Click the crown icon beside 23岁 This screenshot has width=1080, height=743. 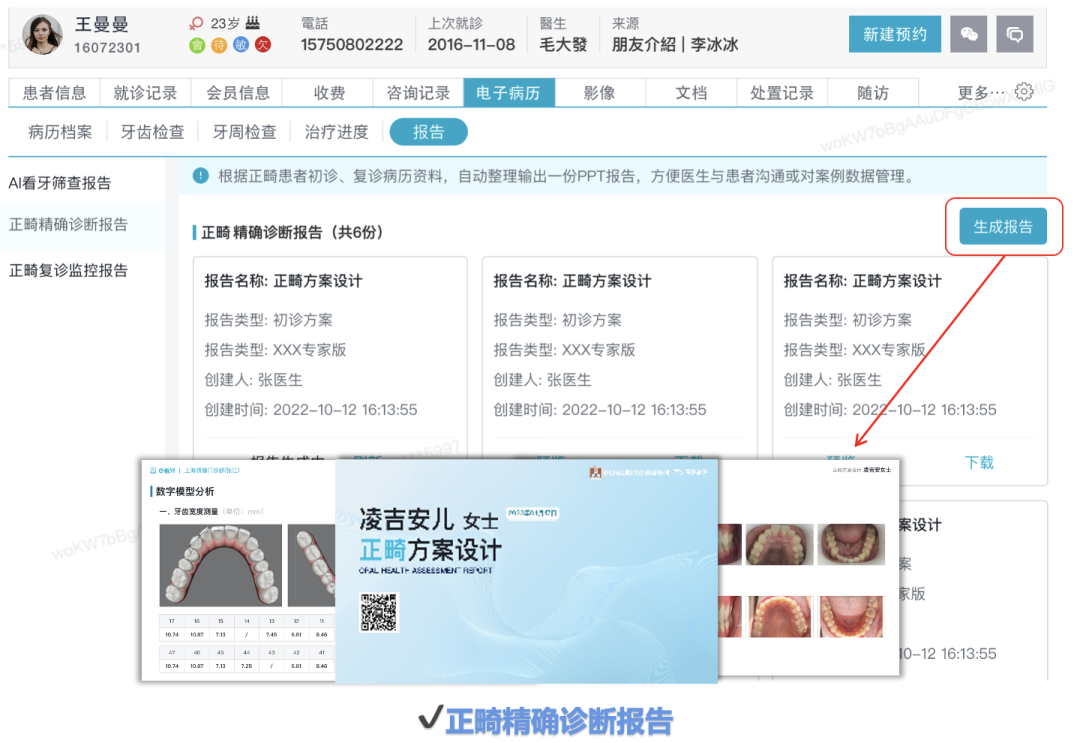pyautogui.click(x=253, y=23)
